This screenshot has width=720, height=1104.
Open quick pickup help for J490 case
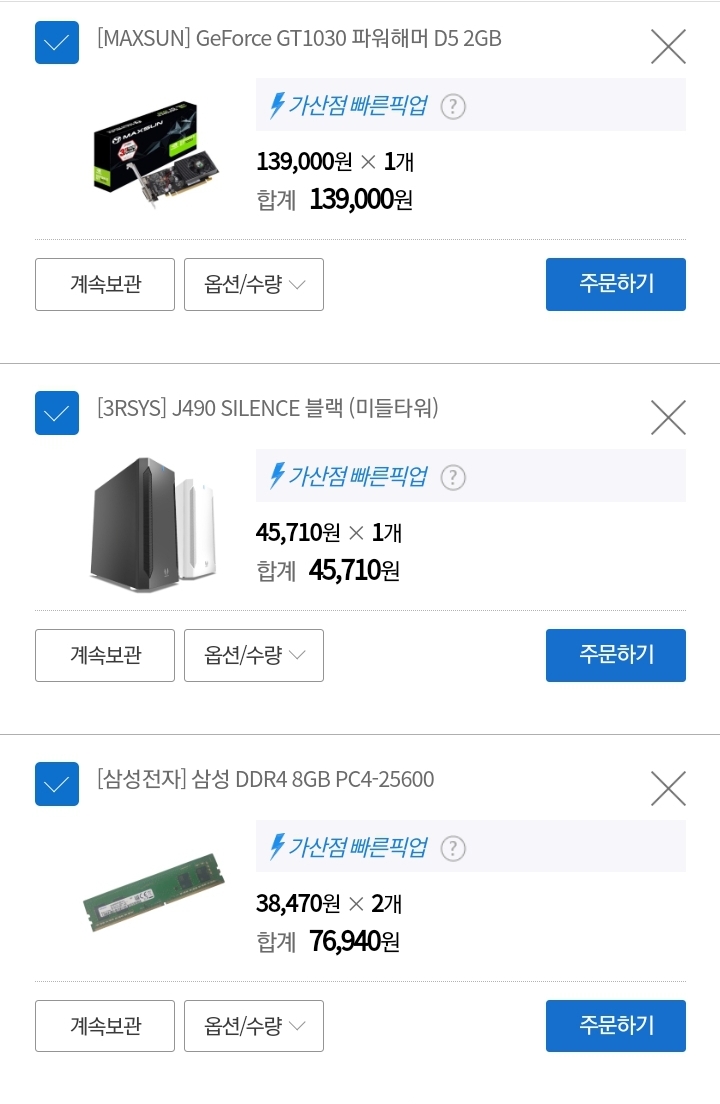(x=453, y=477)
